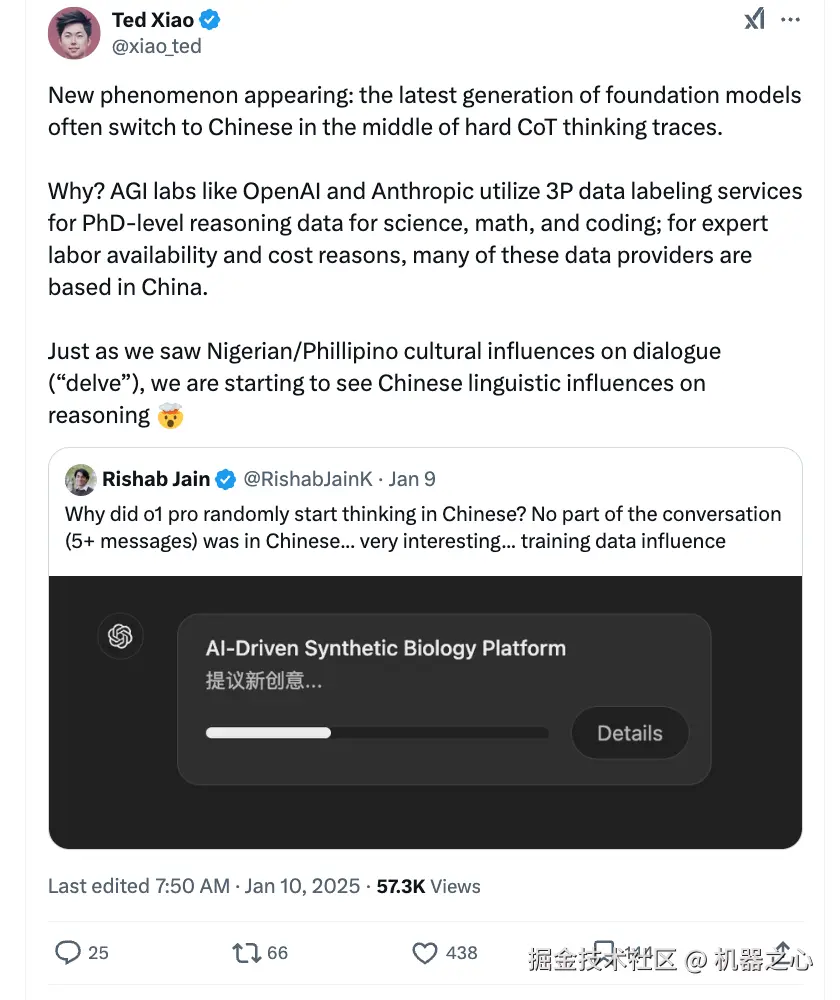Click the share icon at bottom right

tap(783, 952)
